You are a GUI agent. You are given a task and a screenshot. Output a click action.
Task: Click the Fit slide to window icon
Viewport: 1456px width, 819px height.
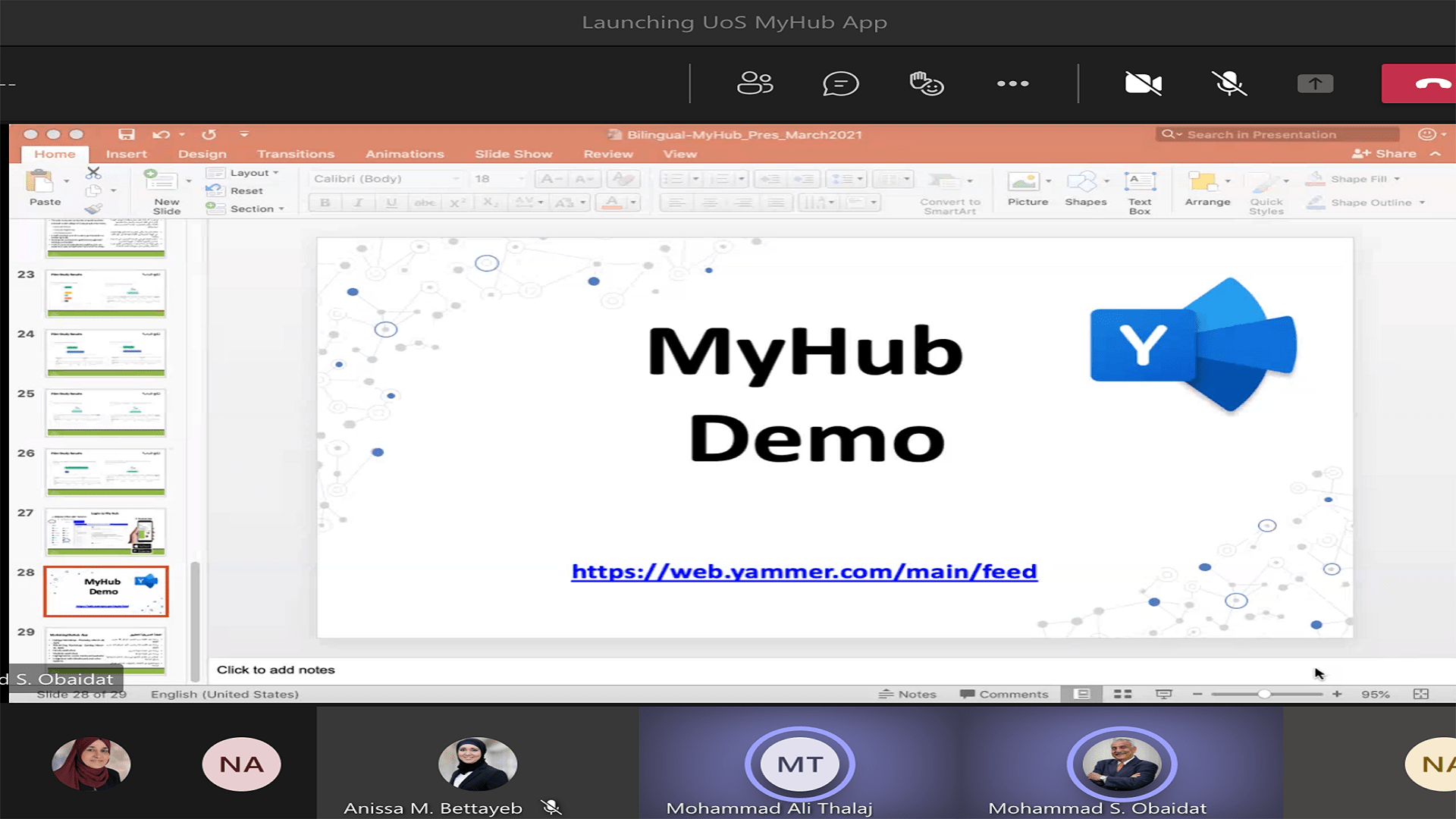click(1421, 694)
